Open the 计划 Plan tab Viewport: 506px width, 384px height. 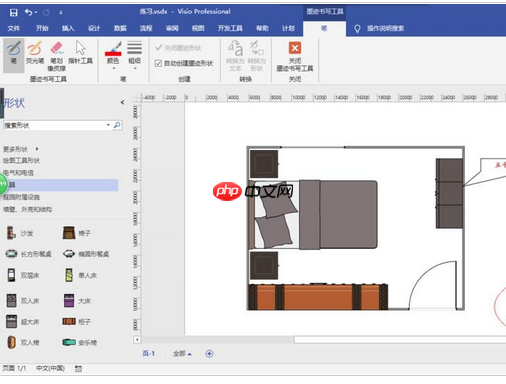point(288,28)
